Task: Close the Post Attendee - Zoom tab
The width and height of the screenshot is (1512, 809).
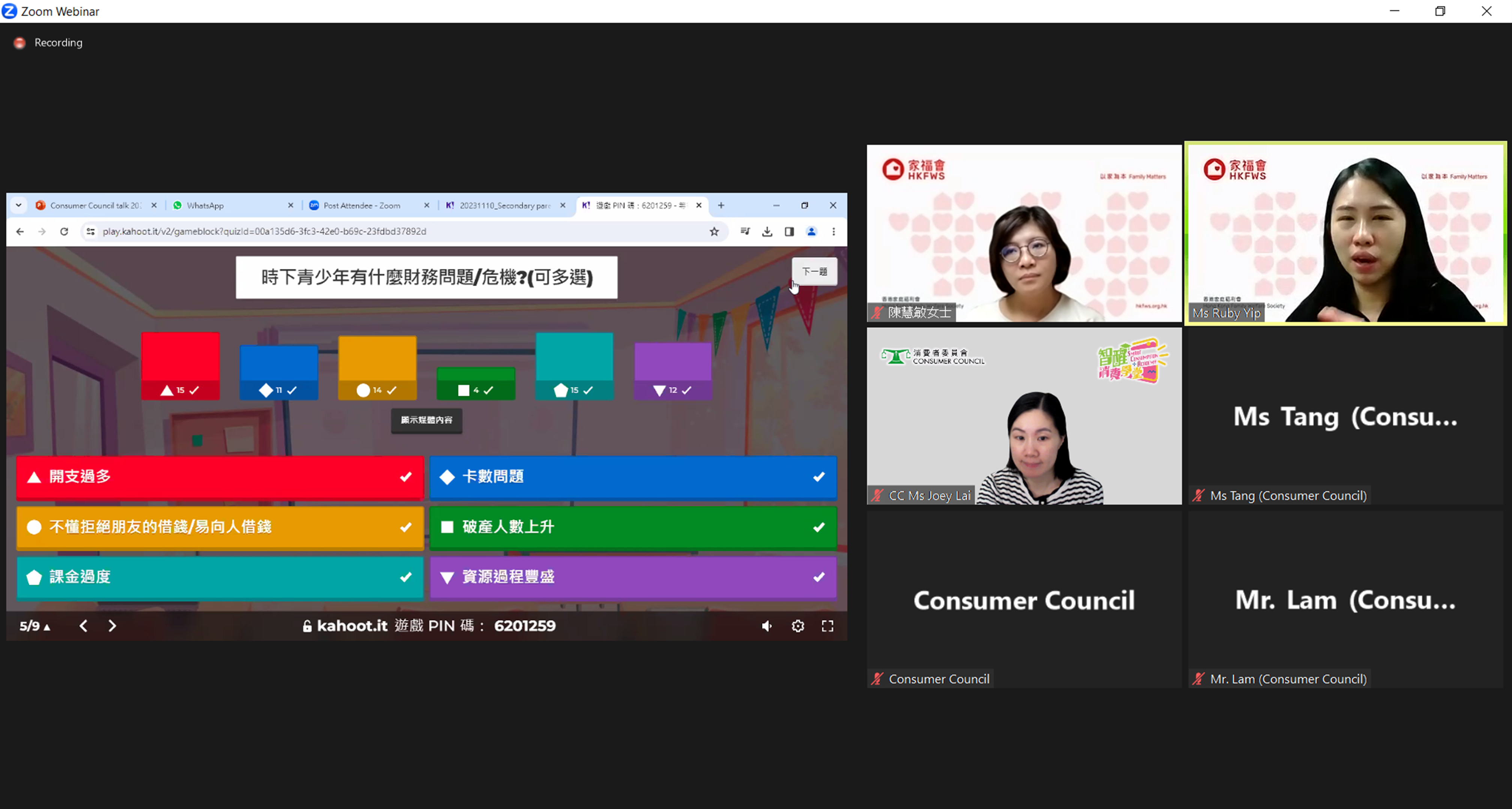Action: (427, 205)
